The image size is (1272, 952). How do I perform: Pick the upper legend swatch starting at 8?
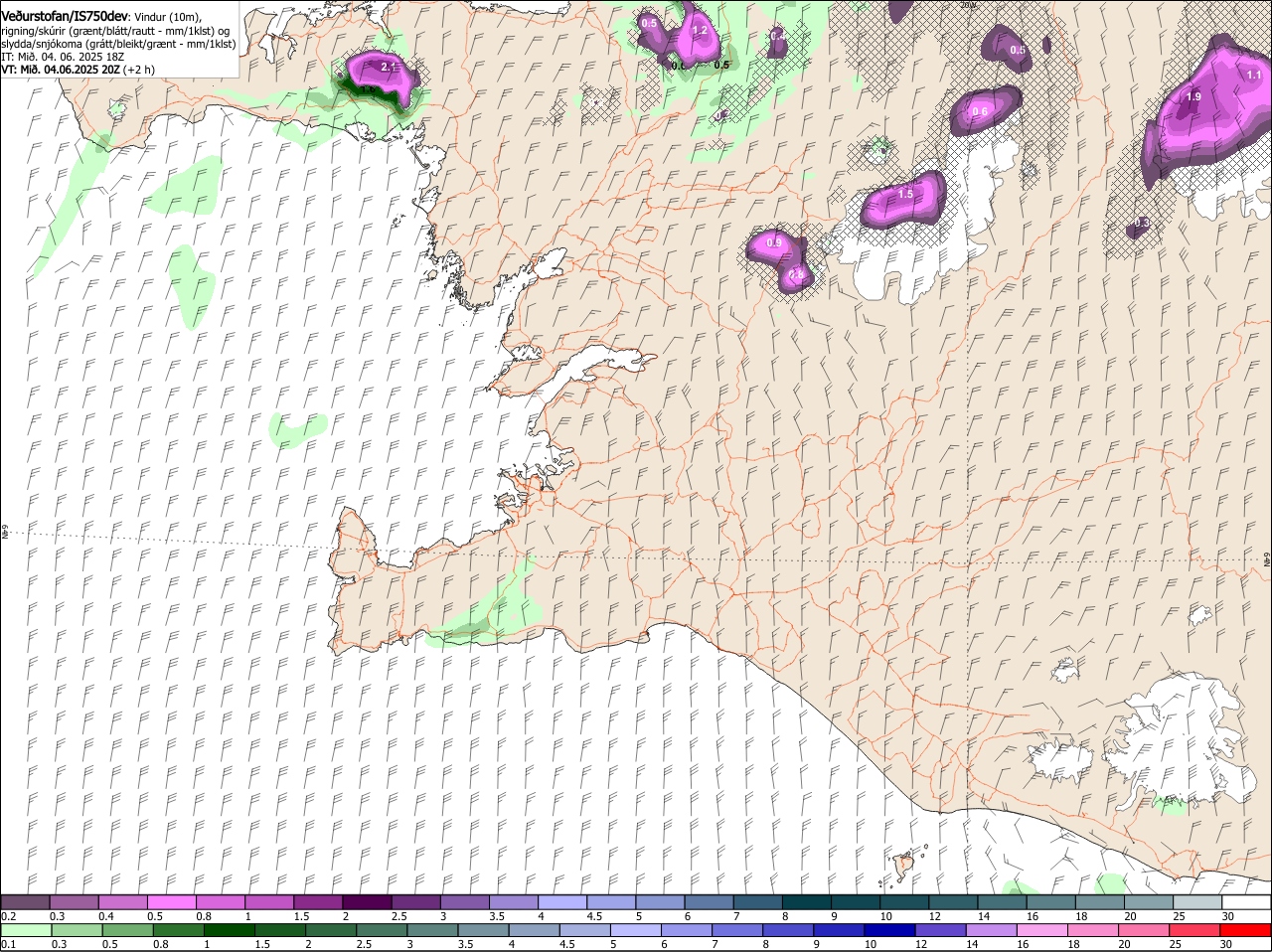point(807,902)
